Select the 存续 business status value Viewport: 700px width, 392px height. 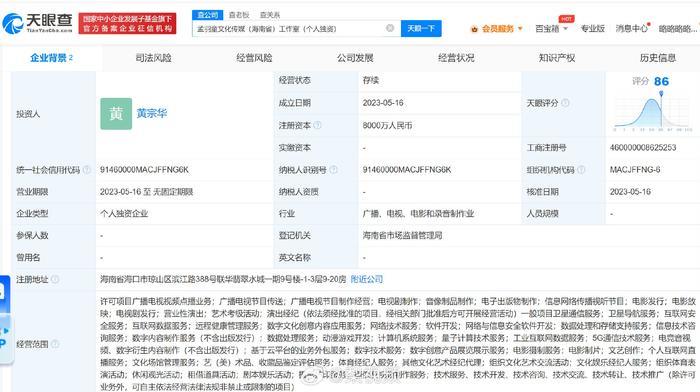pos(371,80)
